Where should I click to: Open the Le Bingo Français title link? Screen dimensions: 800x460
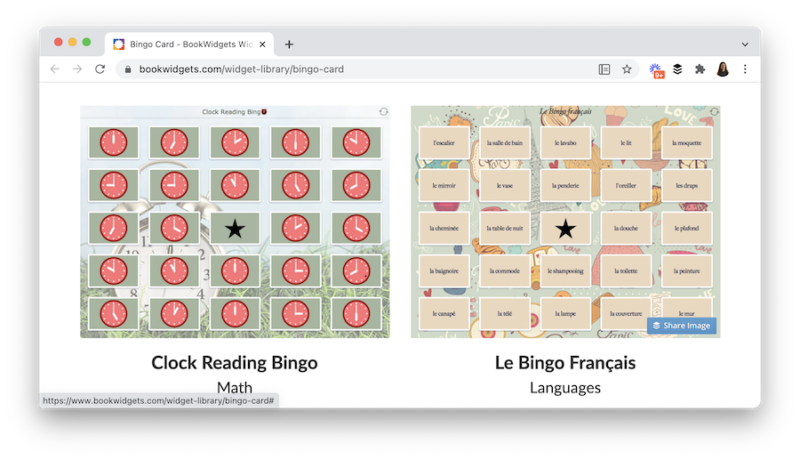point(565,363)
